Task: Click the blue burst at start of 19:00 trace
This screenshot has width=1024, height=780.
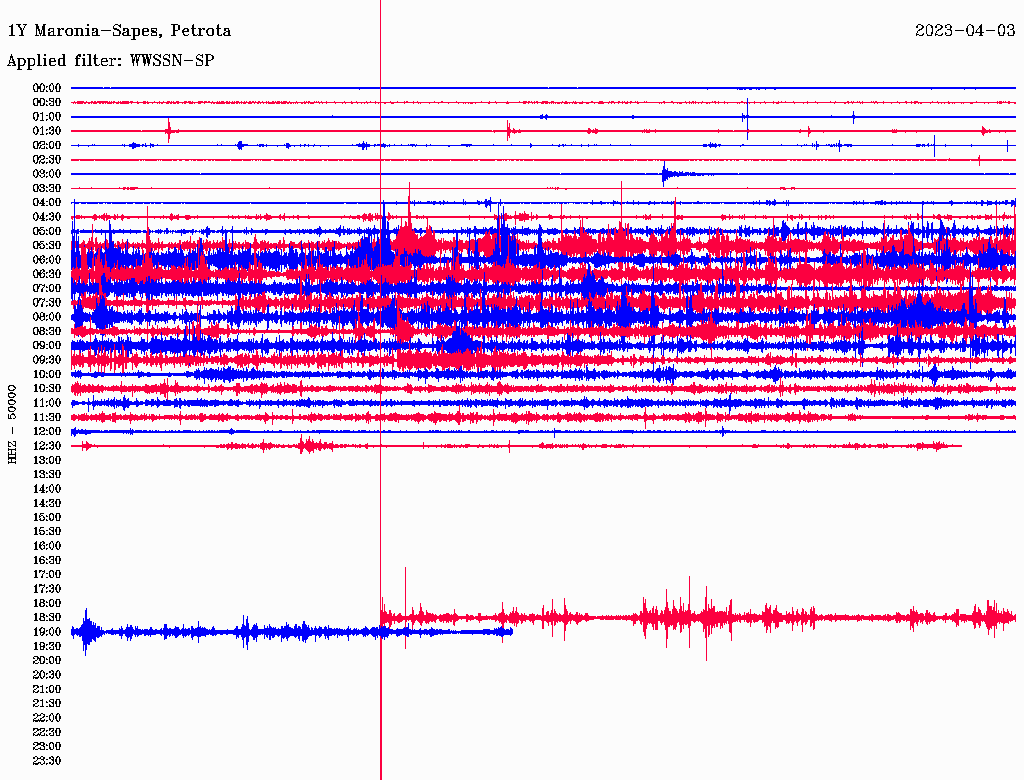Action: [86, 632]
